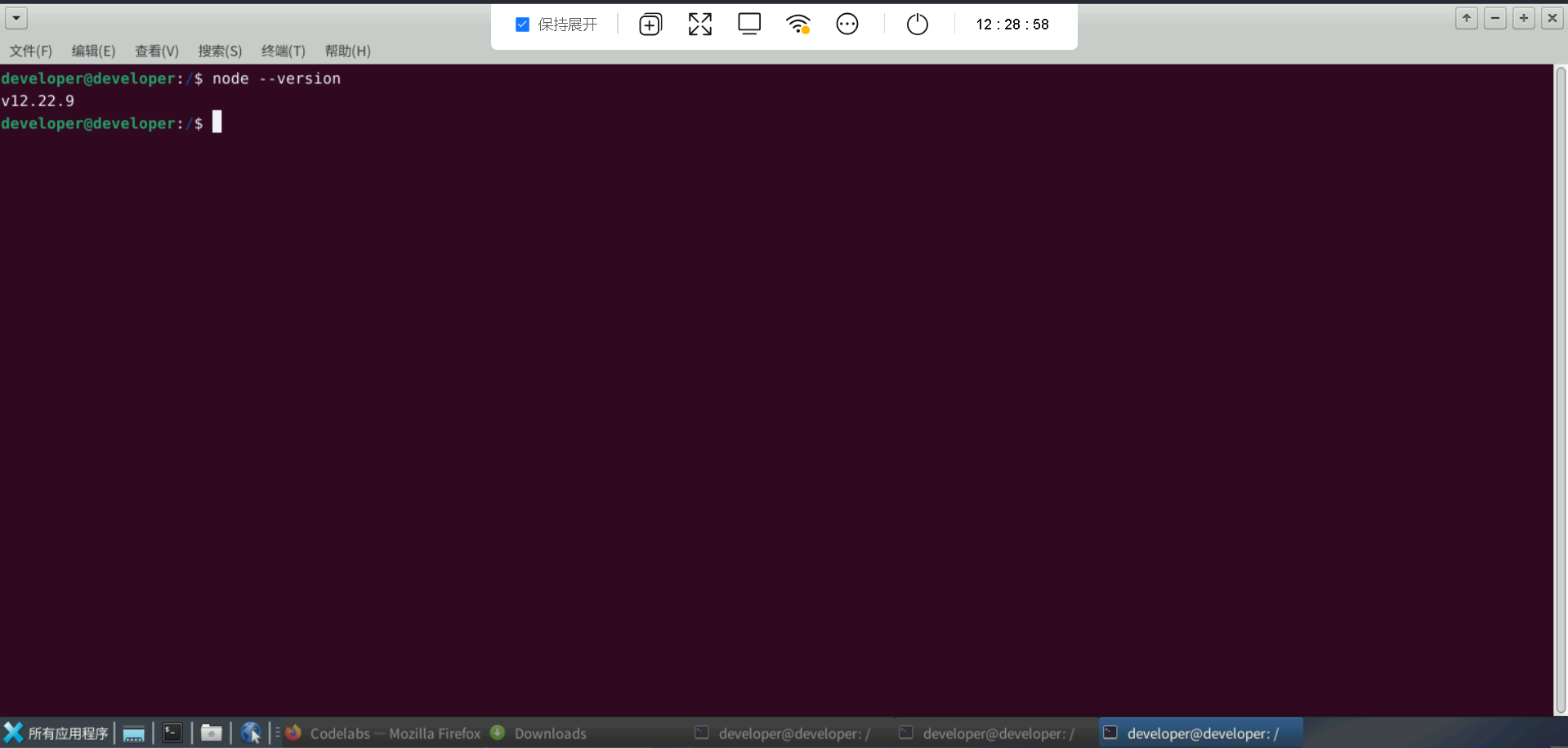1568x748 pixels.
Task: Click the v12.22.9 output line
Action: (x=38, y=101)
